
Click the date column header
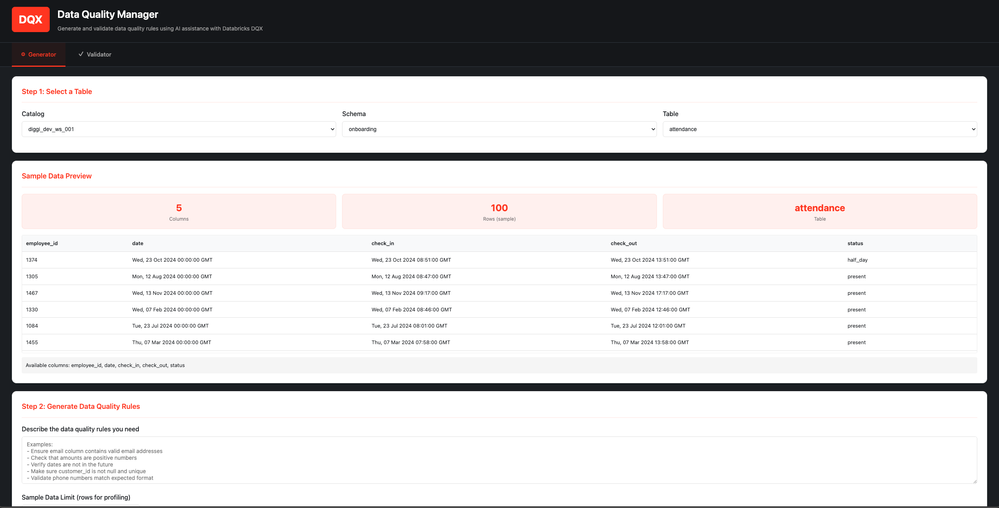tap(138, 243)
